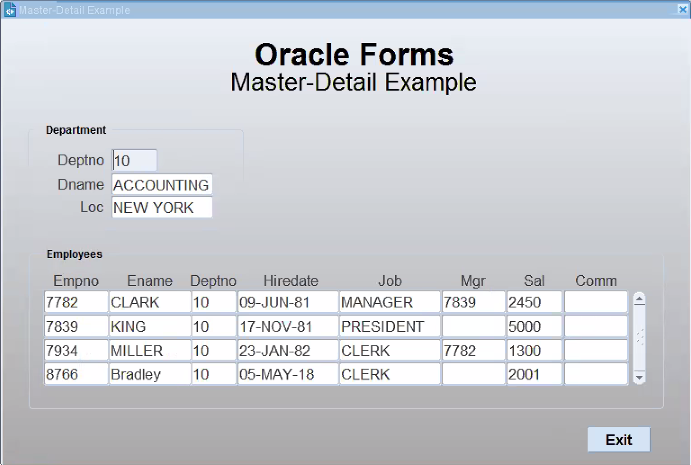
Task: Click empty Comm cell in Bradley row
Action: point(596,374)
